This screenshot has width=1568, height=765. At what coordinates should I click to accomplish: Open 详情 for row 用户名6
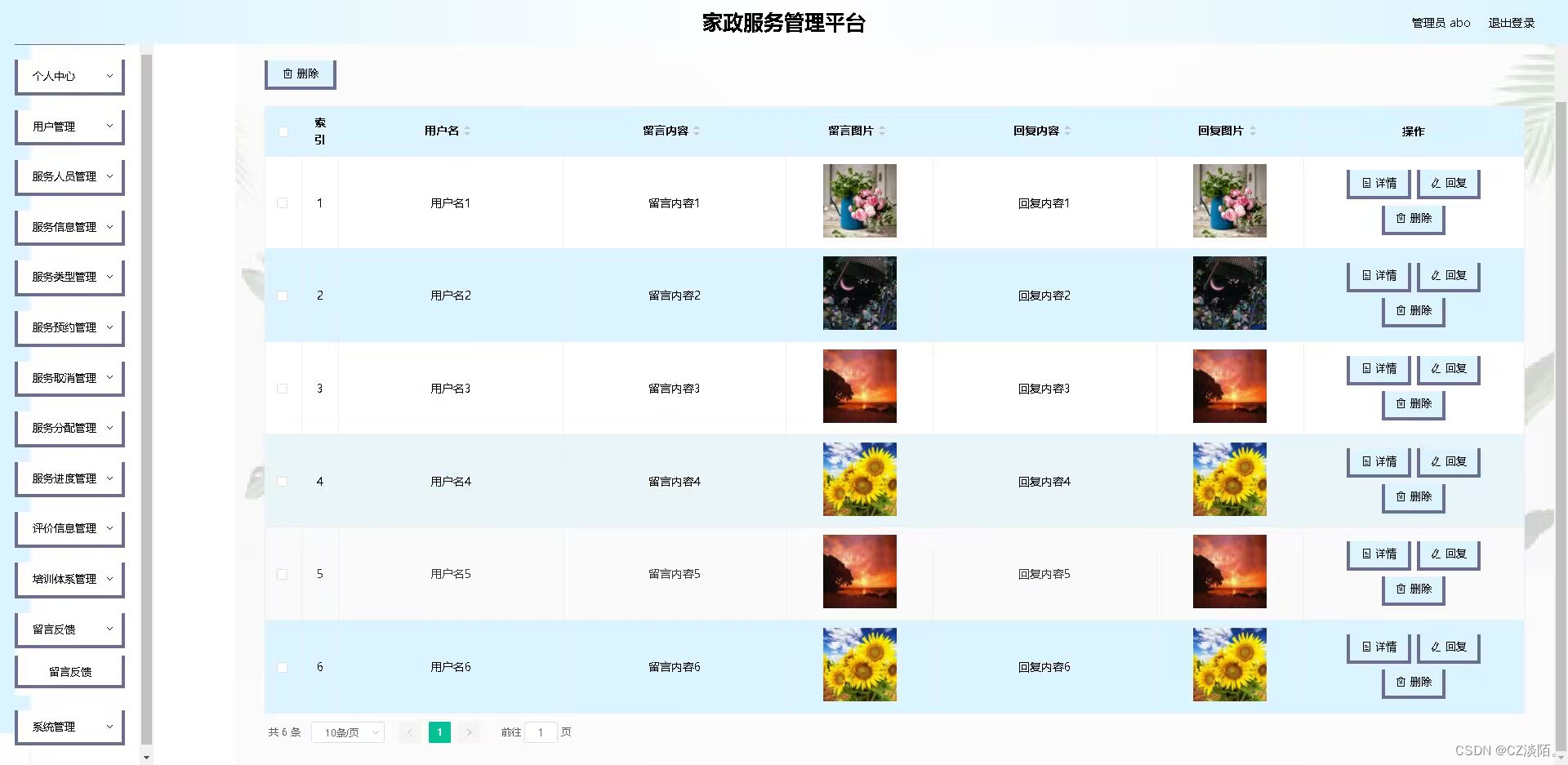pyautogui.click(x=1379, y=647)
